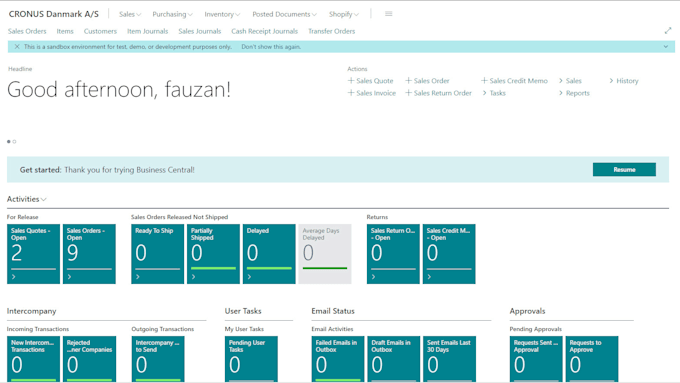Open the Sales Return Orders - Open tile
Viewport: 680px width, 383px height.
(x=393, y=254)
